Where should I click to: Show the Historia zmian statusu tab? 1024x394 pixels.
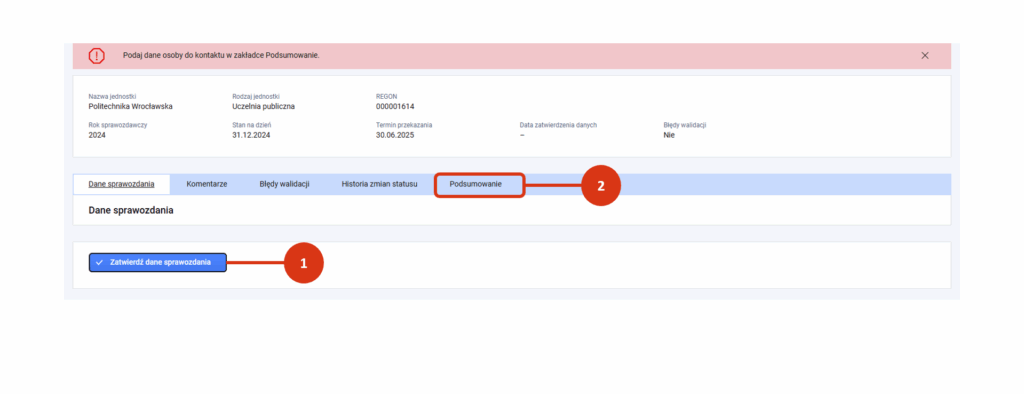click(379, 184)
